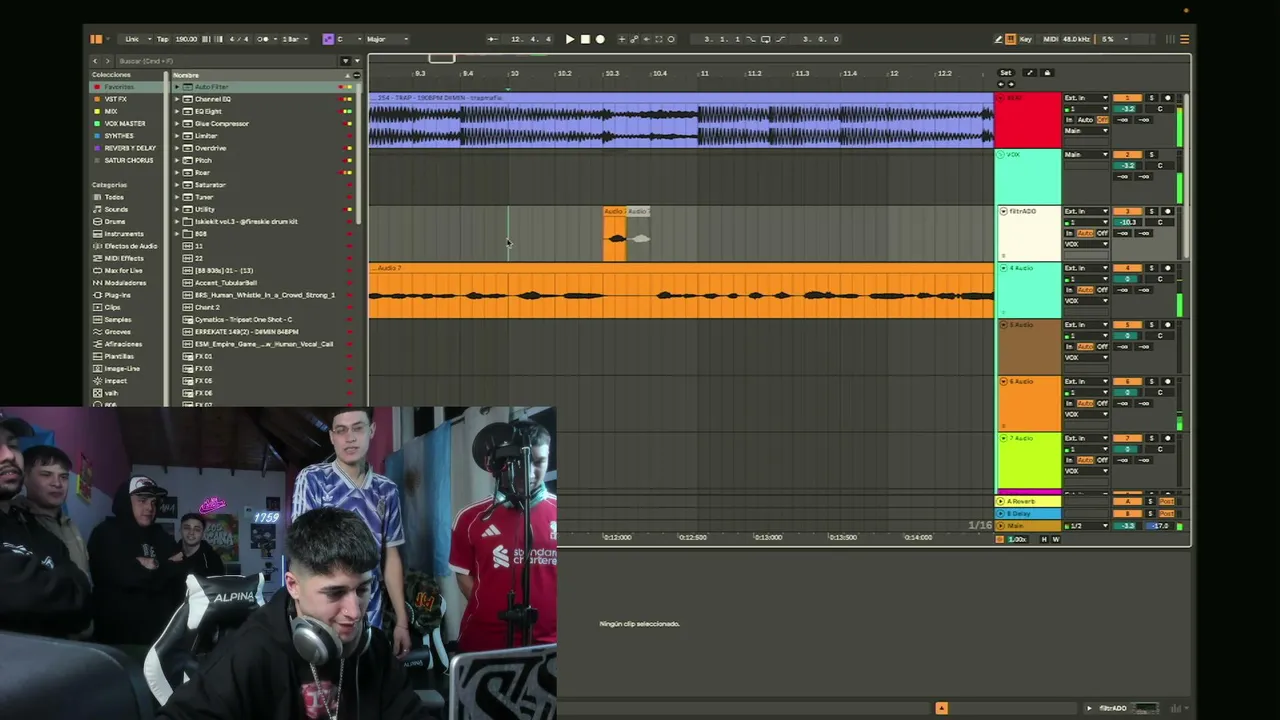This screenshot has width=1280, height=720.
Task: Click the Tap tempo button
Action: click(162, 39)
